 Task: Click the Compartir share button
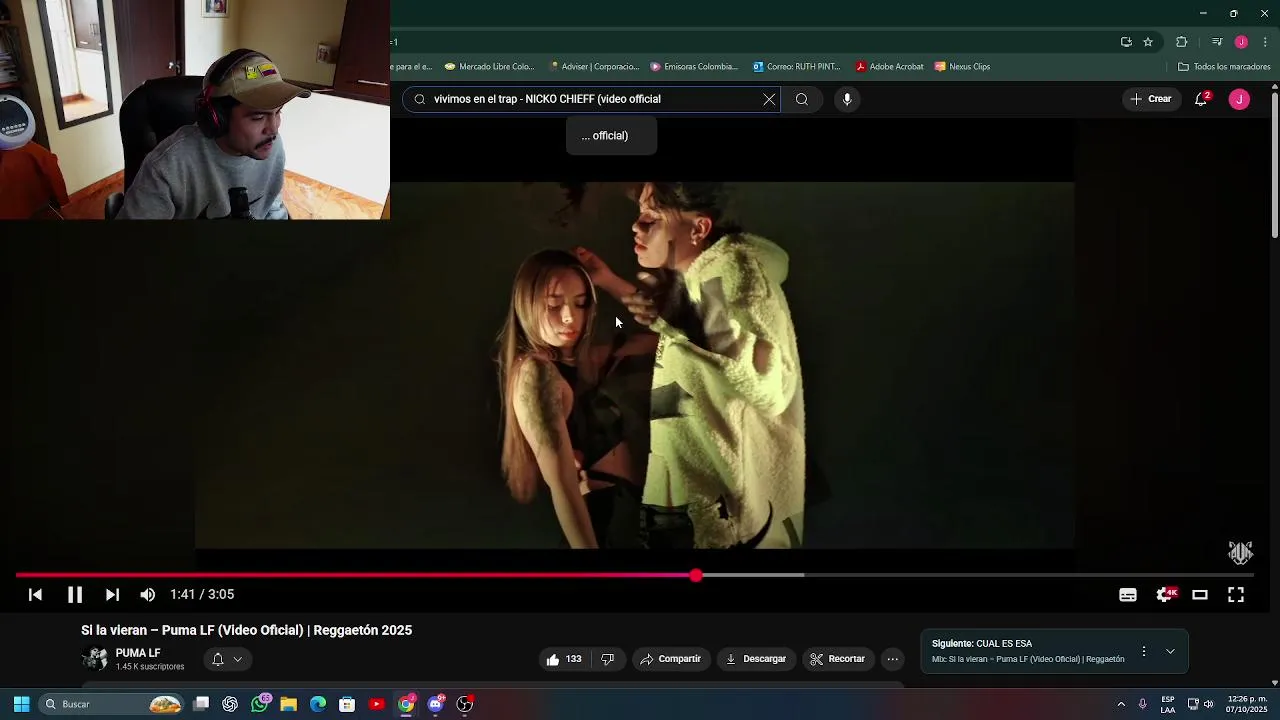(x=670, y=659)
